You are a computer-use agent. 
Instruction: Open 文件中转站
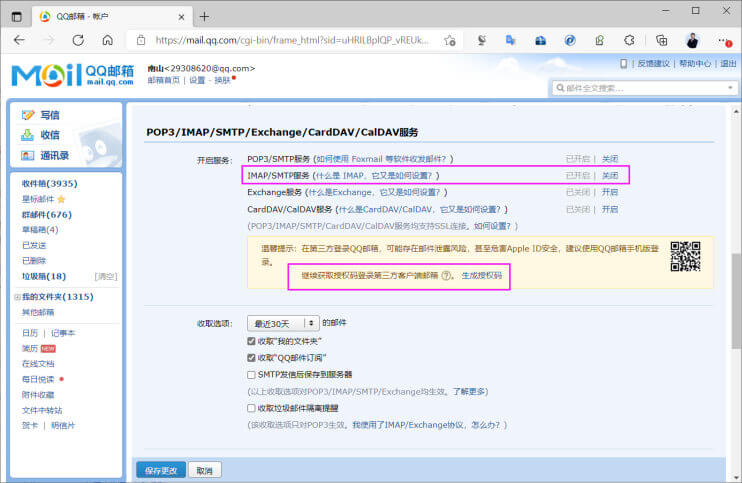click(42, 410)
